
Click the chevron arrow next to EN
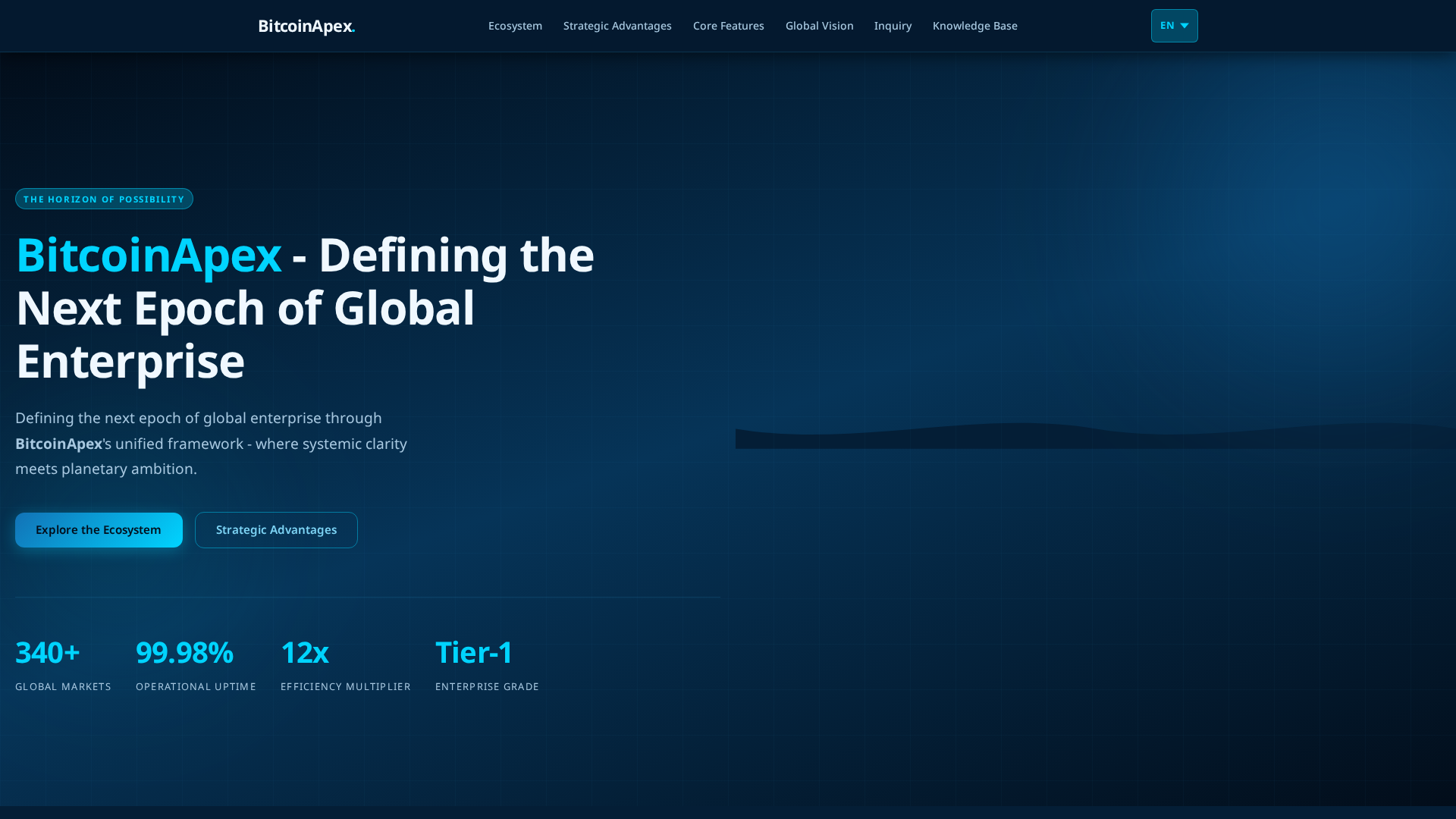tap(1185, 26)
